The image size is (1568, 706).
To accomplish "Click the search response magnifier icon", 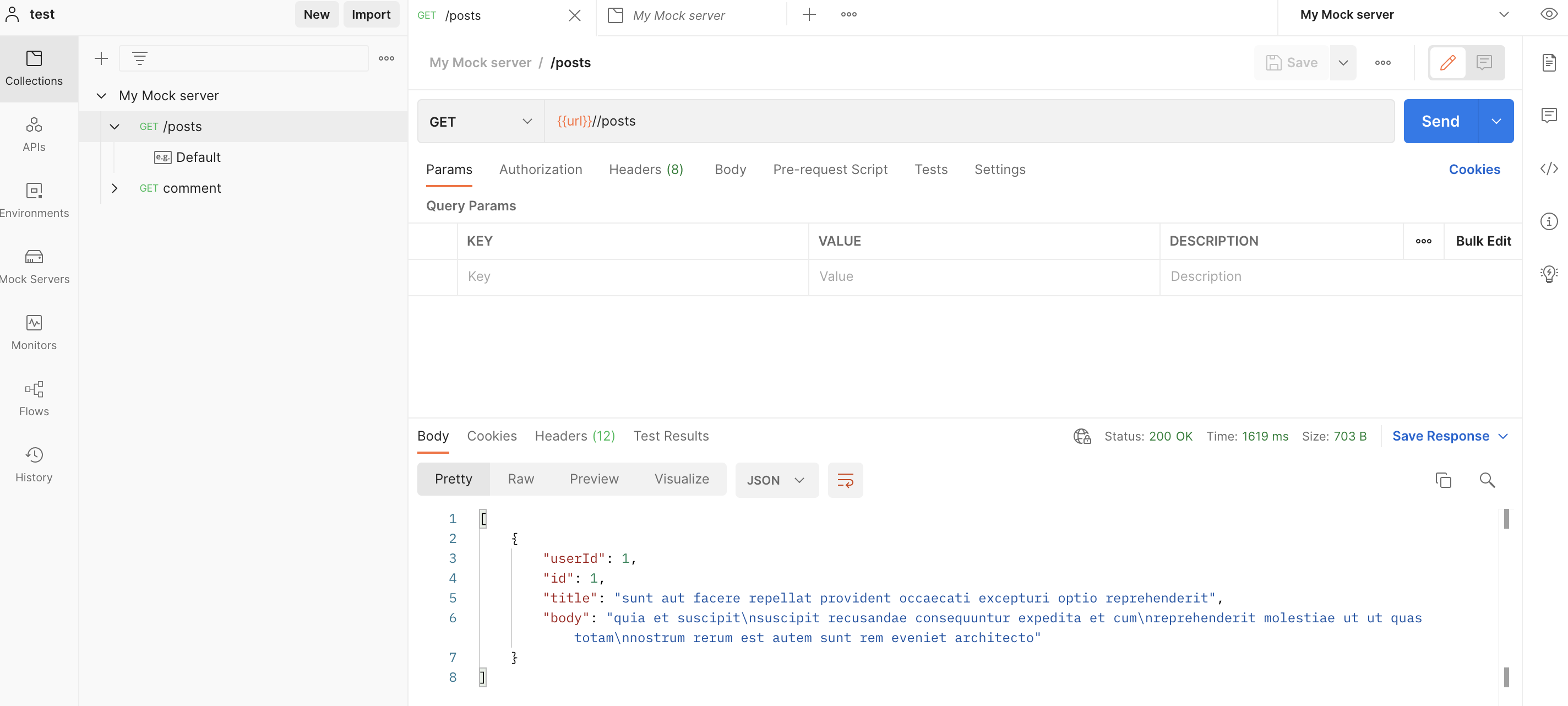I will [x=1487, y=480].
